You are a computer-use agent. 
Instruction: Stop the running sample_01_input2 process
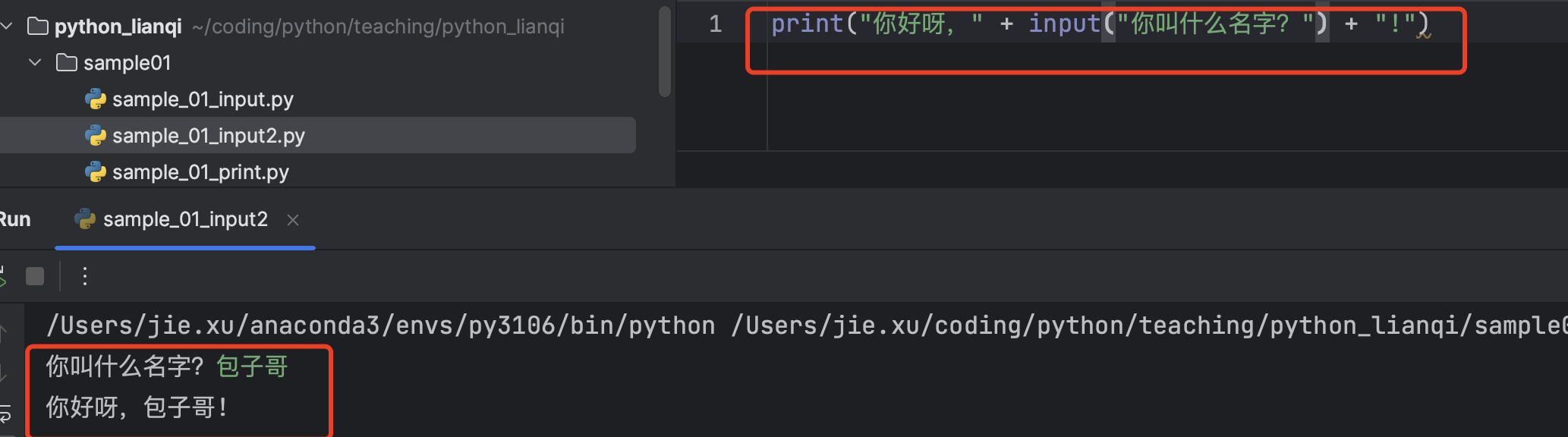(x=35, y=276)
